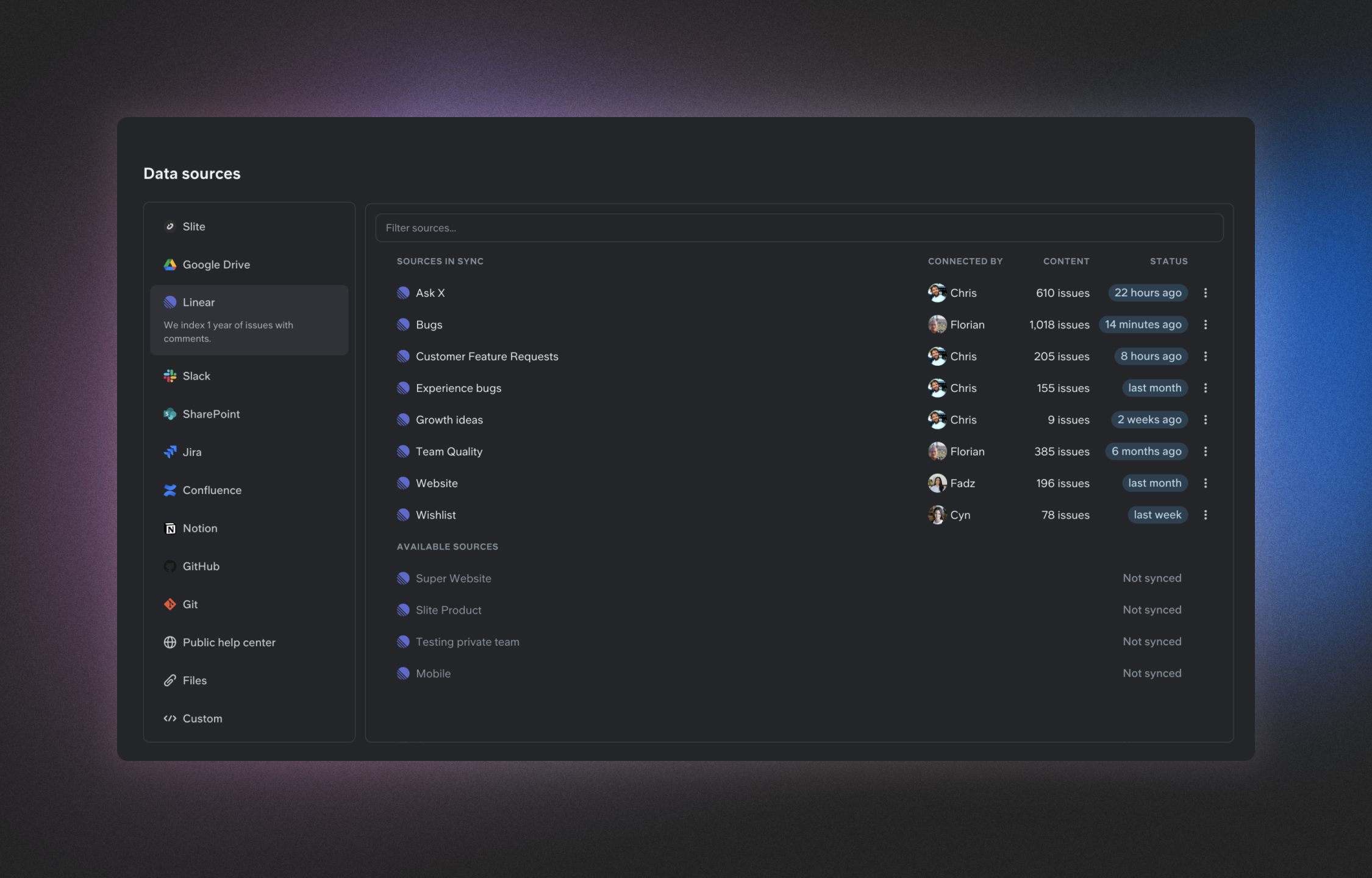Open more options for Growth ideas
Screen dimensions: 1372x878
(x=1206, y=419)
